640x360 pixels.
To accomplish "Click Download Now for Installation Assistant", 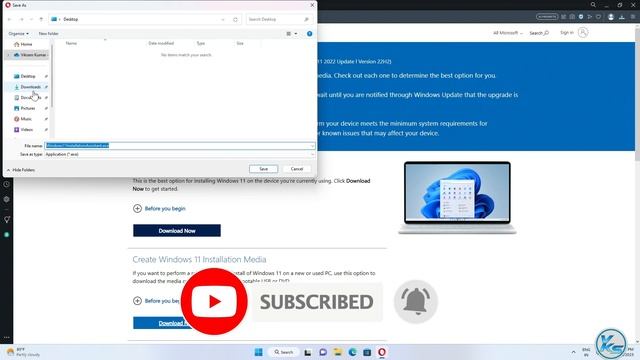I will click(x=177, y=231).
